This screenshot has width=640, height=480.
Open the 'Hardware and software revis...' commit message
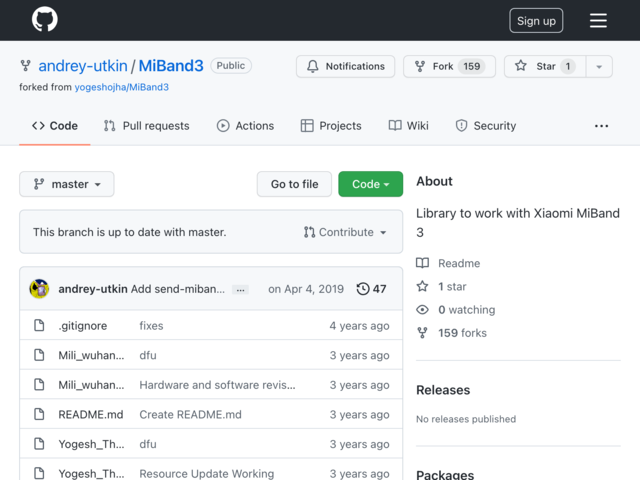coord(218,385)
